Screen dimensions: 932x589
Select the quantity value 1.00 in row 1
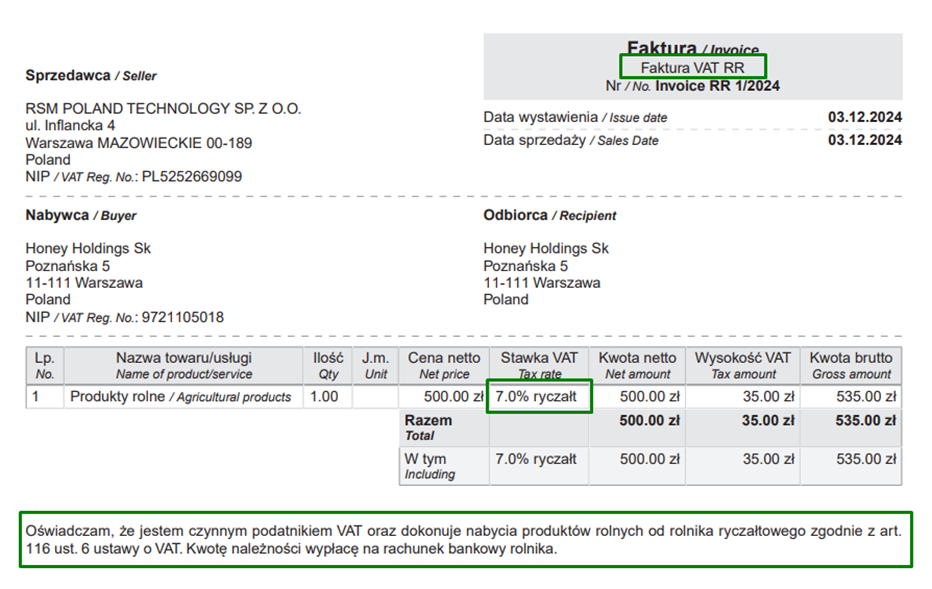[x=324, y=397]
